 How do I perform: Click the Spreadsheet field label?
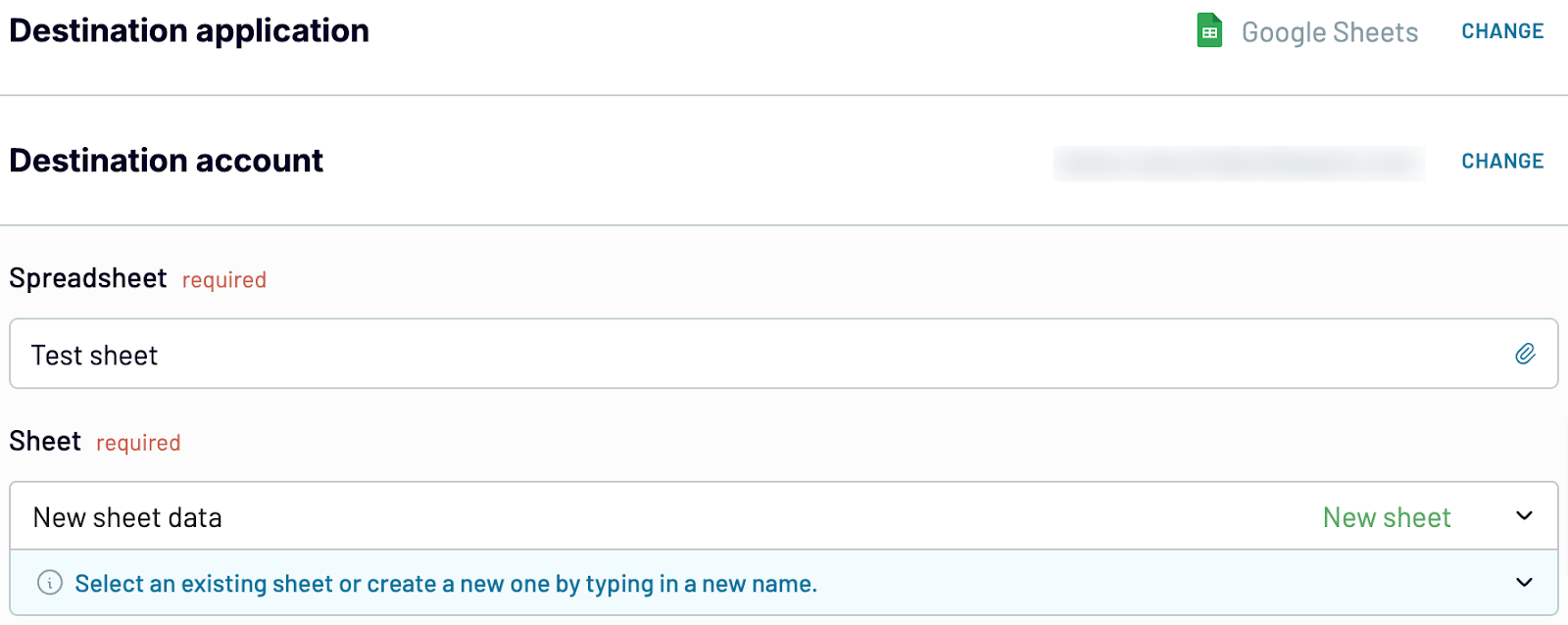88,278
